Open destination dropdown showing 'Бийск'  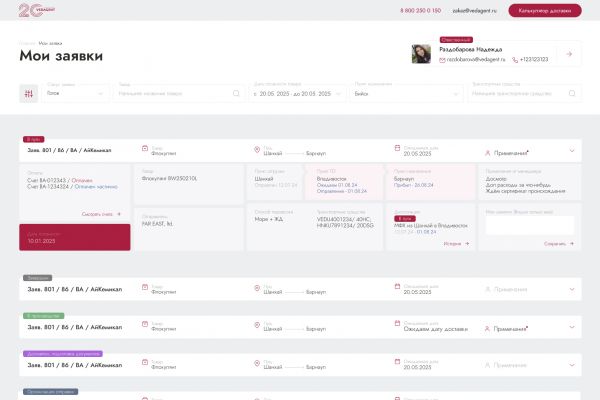(406, 93)
